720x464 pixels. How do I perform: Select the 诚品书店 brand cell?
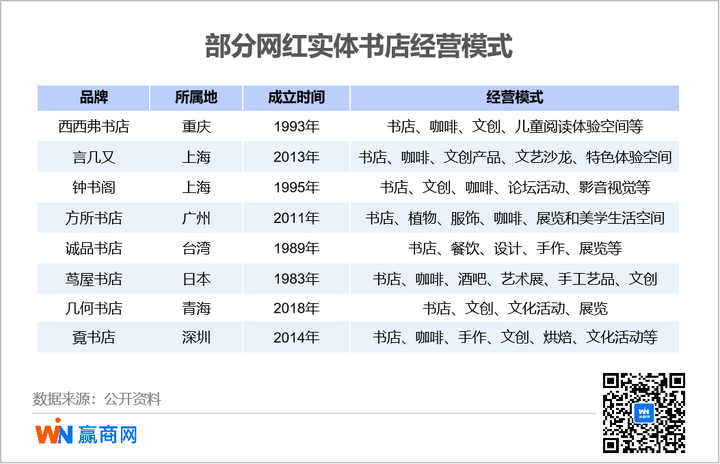[94, 249]
